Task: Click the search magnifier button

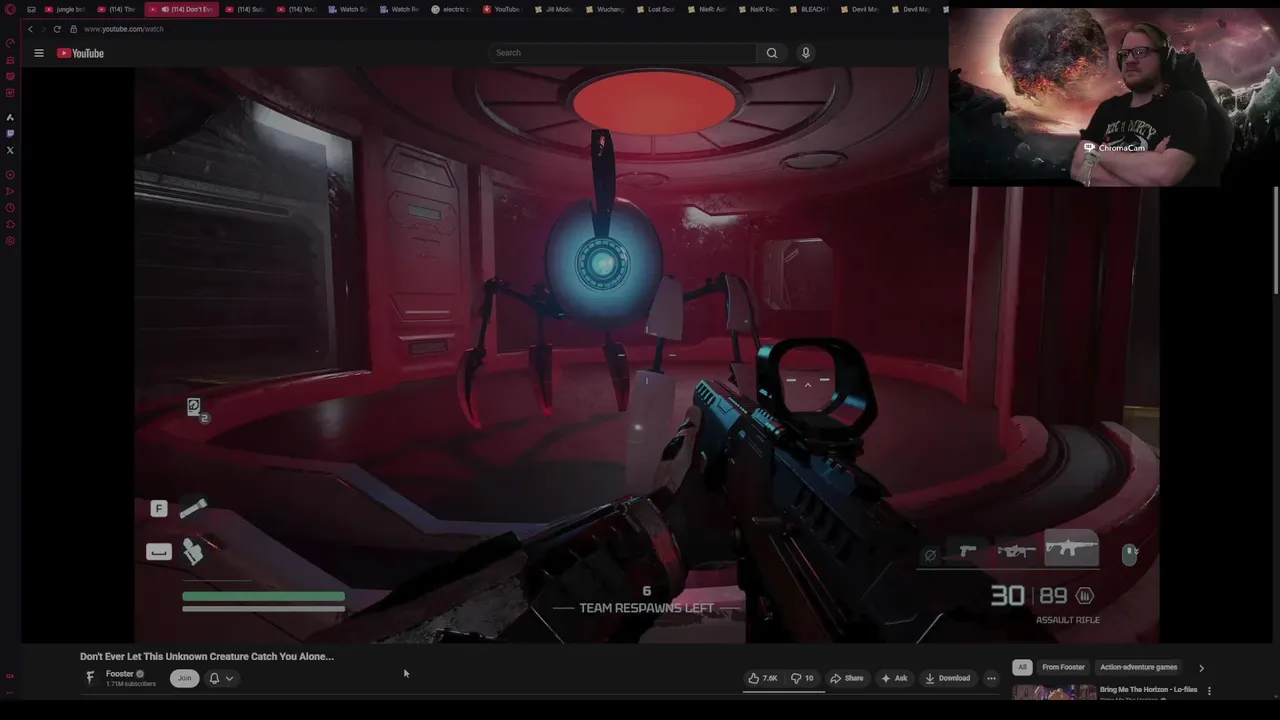Action: pyautogui.click(x=771, y=53)
